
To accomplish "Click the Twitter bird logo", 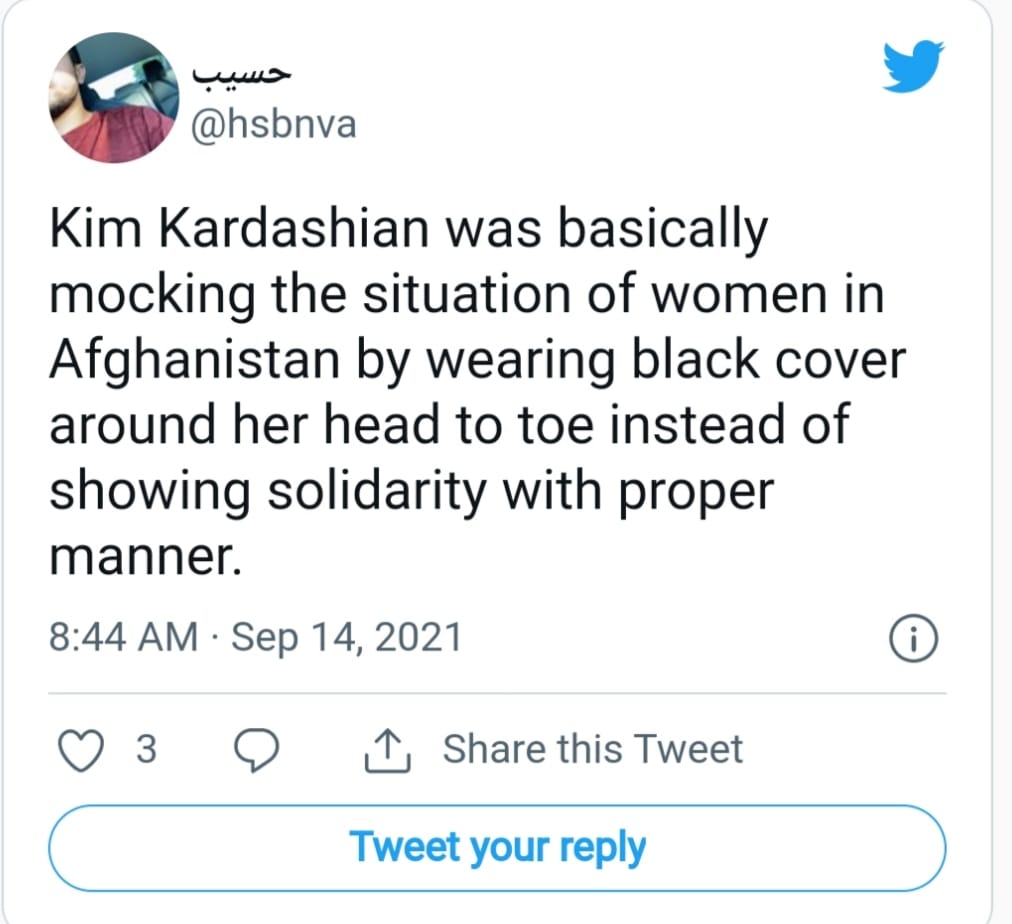I will pos(914,68).
